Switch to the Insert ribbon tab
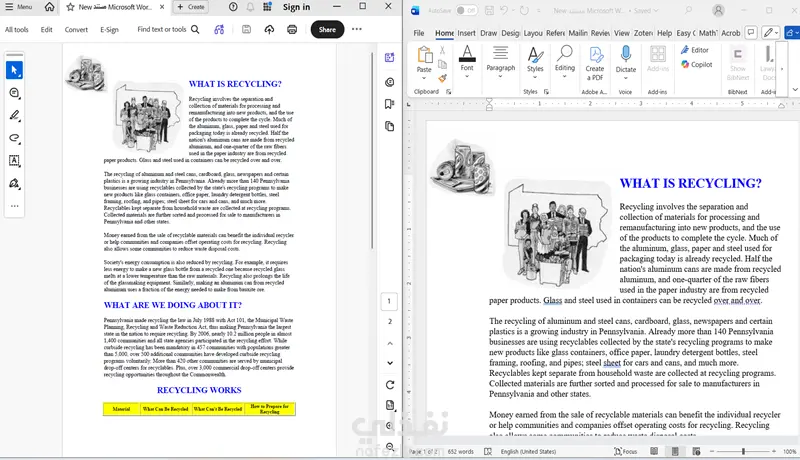The width and height of the screenshot is (800, 460). tap(466, 33)
